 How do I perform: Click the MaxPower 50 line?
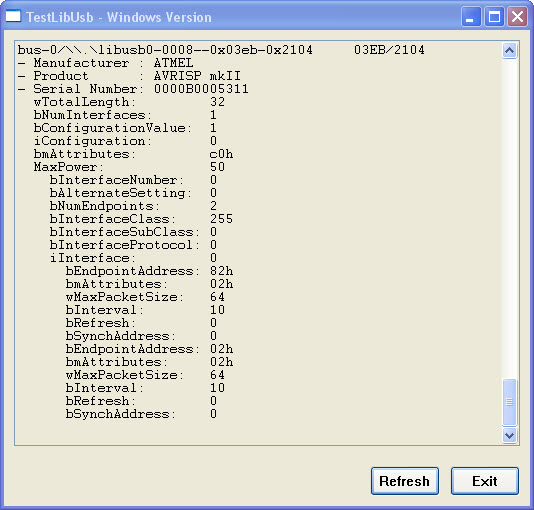click(x=129, y=167)
